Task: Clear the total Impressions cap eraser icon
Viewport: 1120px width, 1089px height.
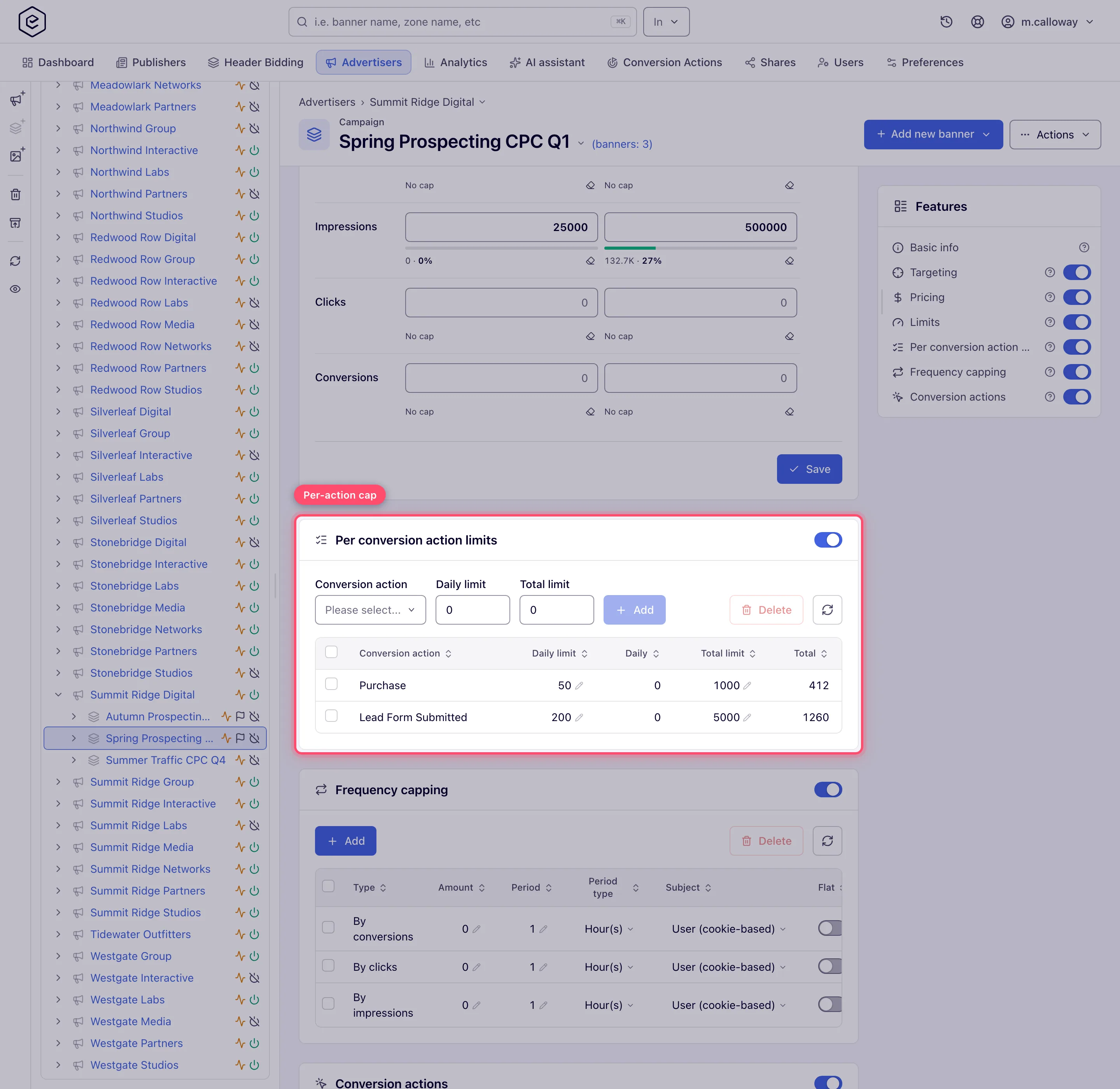Action: tap(789, 261)
